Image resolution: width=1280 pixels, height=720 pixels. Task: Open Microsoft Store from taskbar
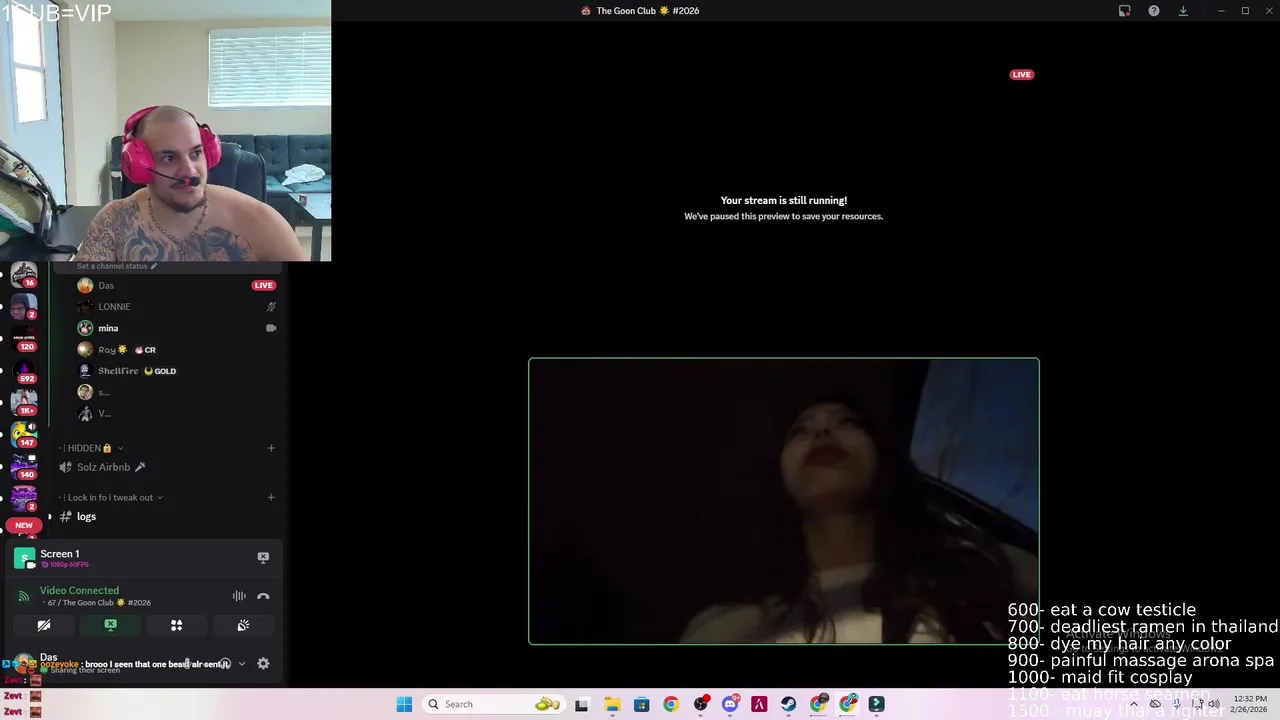[x=641, y=704]
